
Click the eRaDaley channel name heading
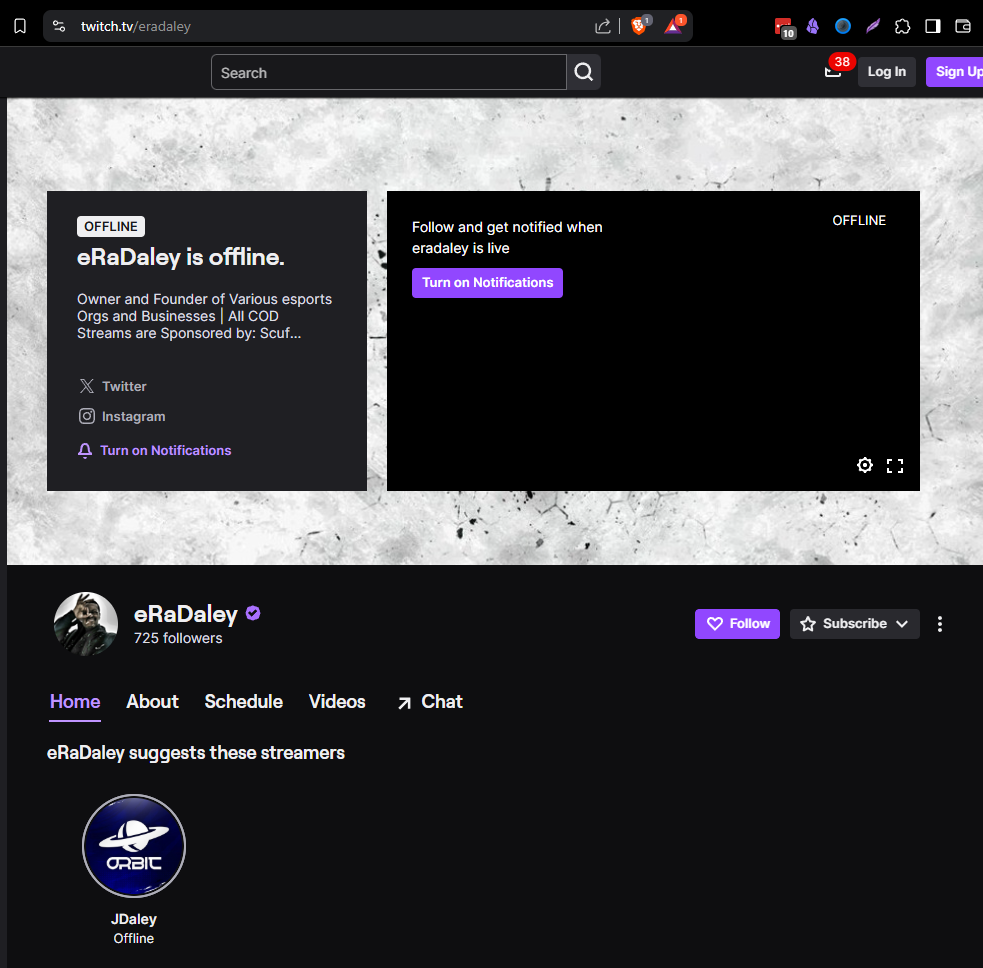tap(186, 614)
